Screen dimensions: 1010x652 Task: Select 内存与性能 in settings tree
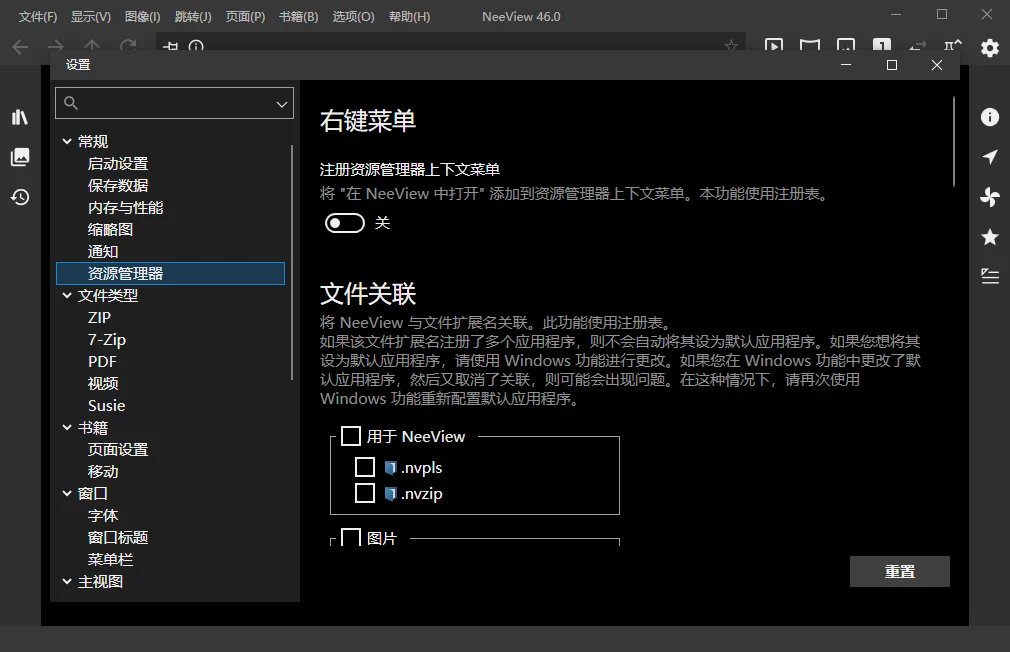click(x=126, y=207)
